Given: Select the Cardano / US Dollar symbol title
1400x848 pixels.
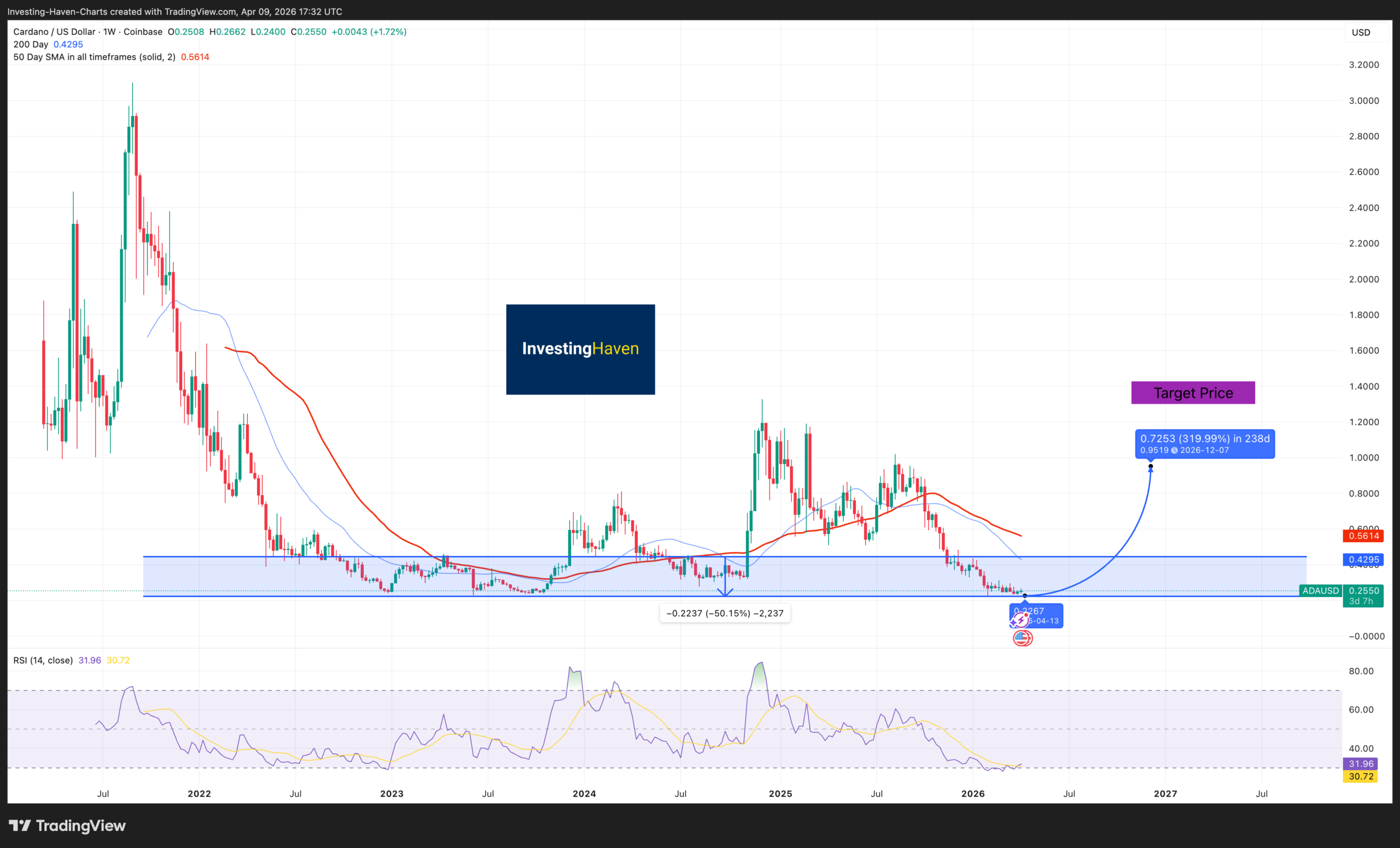Looking at the screenshot, I should (54, 32).
